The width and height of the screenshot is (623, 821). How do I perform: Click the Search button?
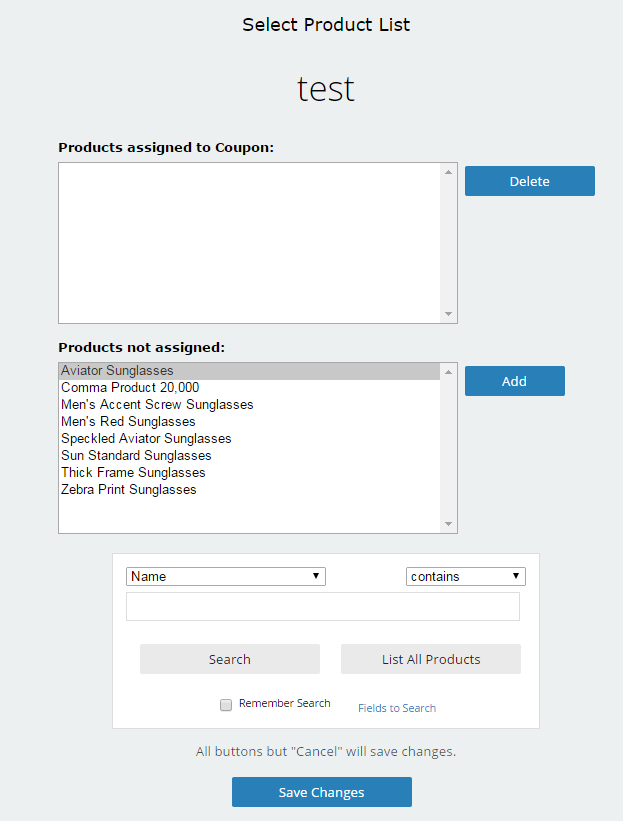(230, 659)
